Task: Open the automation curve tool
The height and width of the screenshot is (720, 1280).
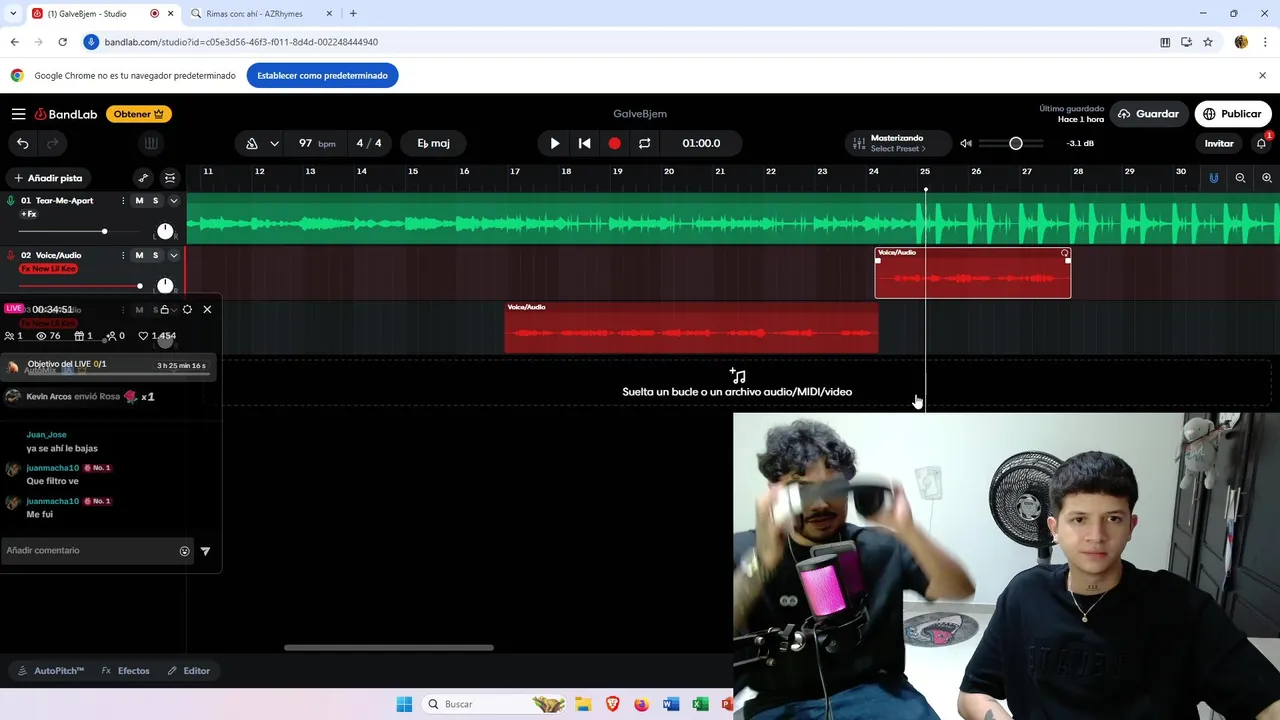Action: point(143,178)
